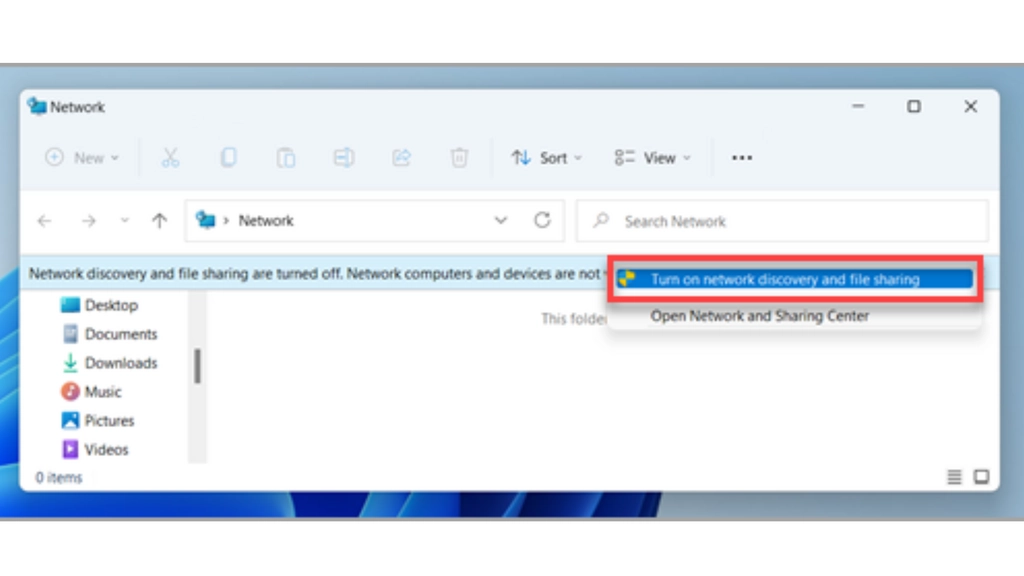The image size is (1024, 576).
Task: Click the Delete trash icon
Action: tap(459, 157)
